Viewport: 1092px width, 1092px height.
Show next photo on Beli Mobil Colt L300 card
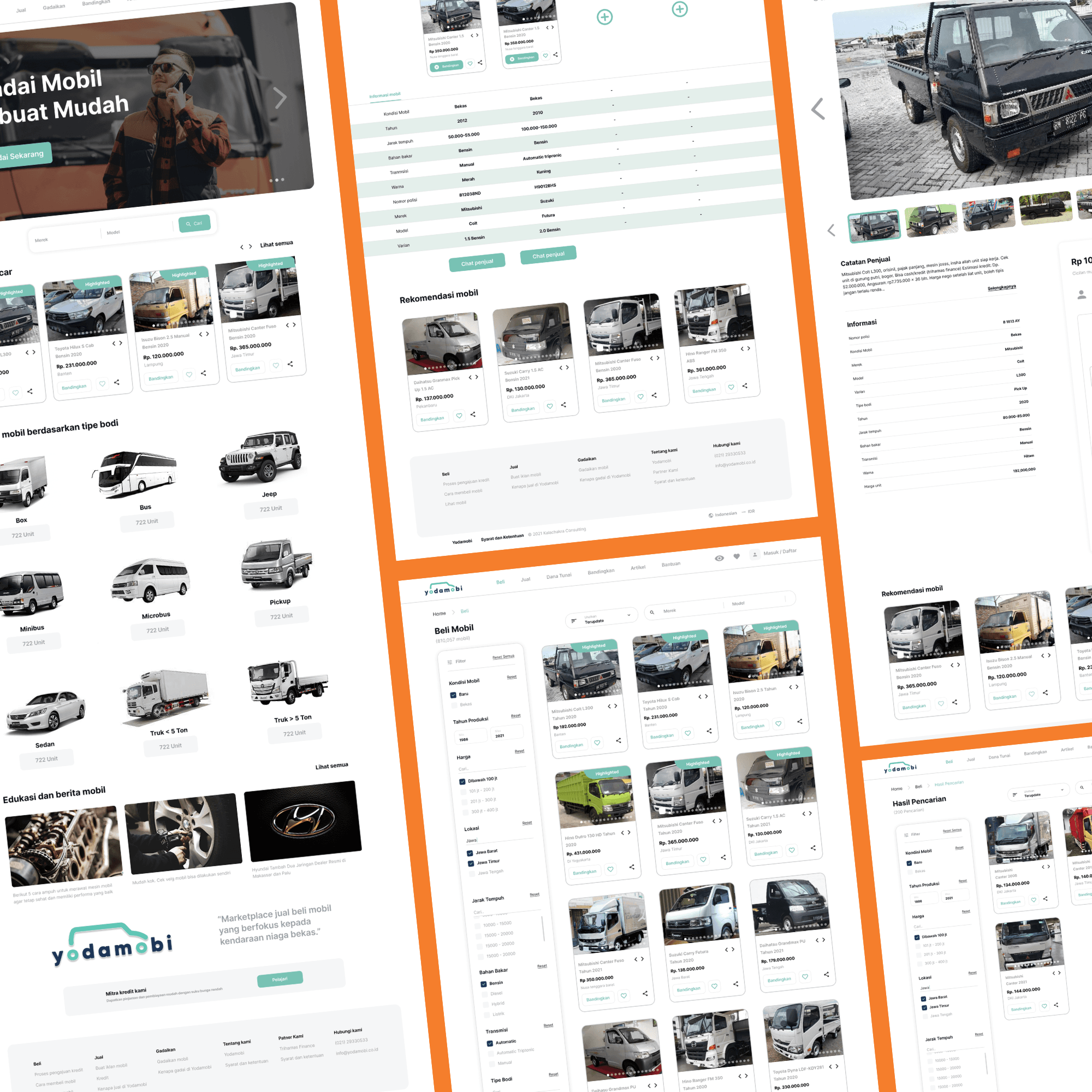616,706
